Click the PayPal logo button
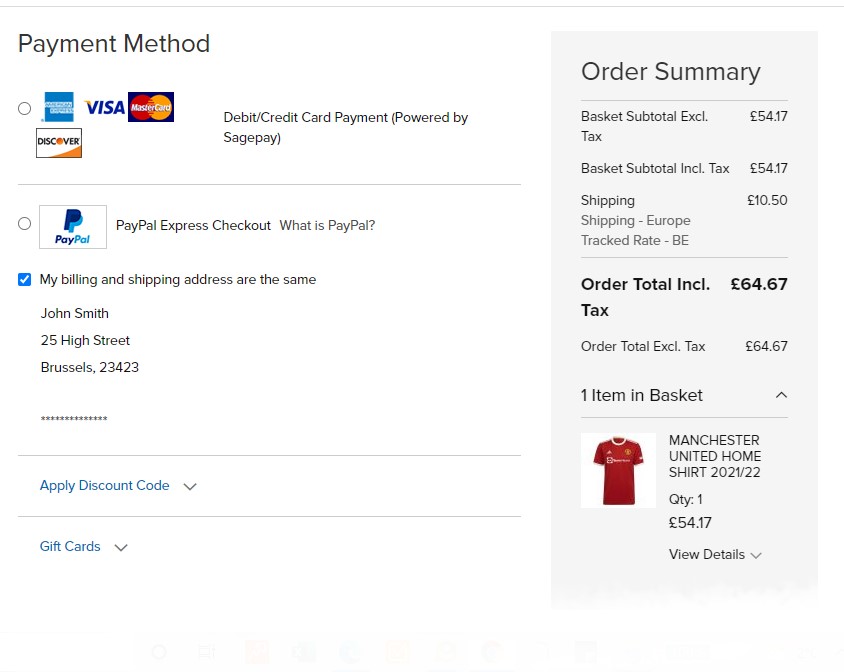 point(73,227)
